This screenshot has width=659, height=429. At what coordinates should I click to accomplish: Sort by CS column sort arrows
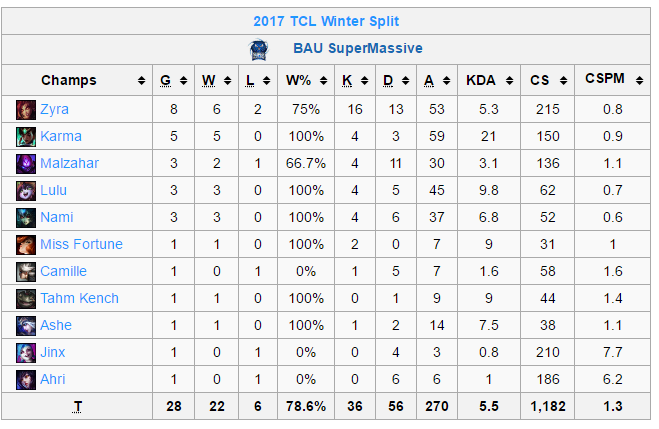[563, 81]
